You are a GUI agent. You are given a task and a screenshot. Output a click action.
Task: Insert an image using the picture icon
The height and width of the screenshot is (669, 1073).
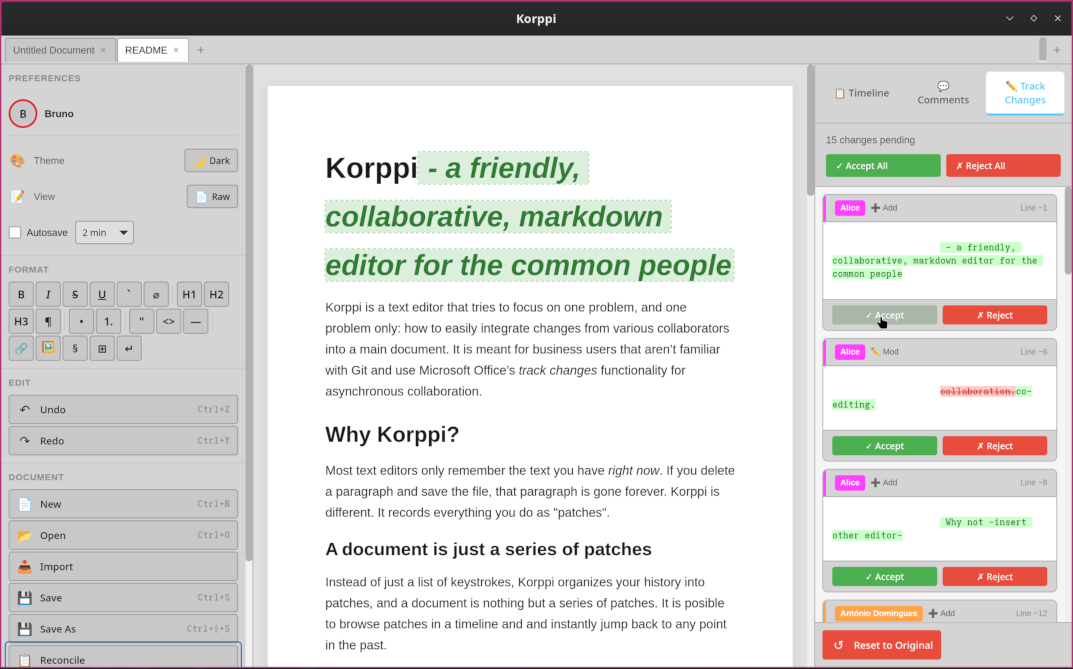pyautogui.click(x=48, y=348)
